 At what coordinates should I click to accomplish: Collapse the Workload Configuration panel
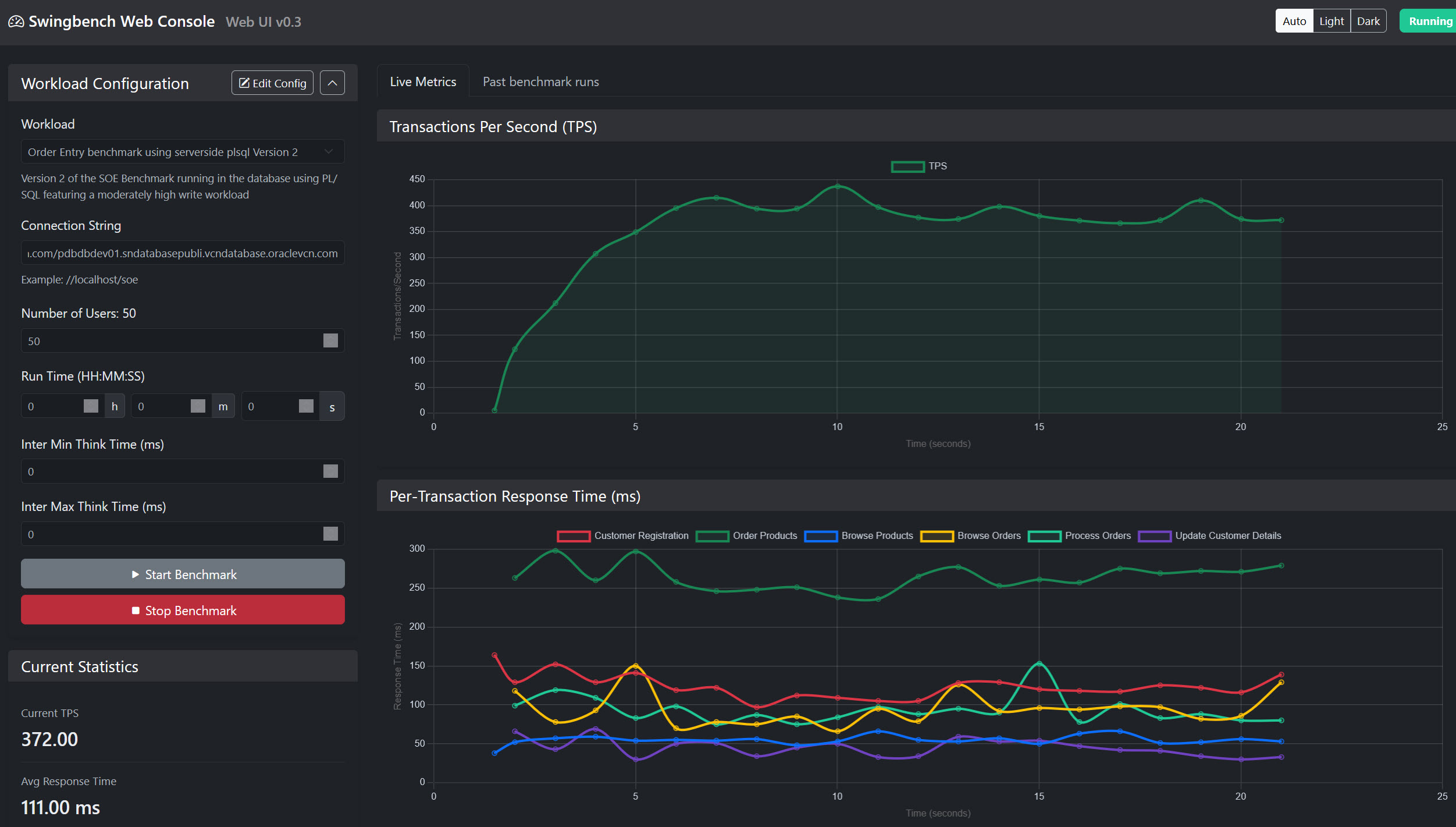click(x=332, y=83)
